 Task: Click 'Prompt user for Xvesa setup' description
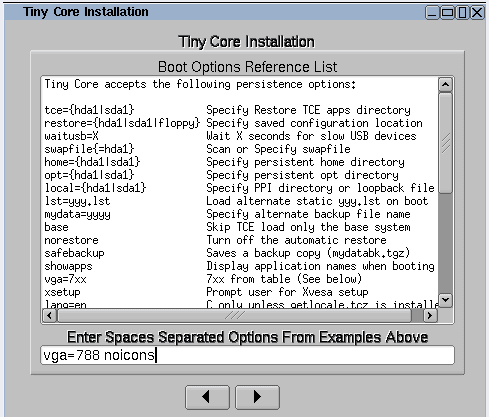click(x=287, y=292)
